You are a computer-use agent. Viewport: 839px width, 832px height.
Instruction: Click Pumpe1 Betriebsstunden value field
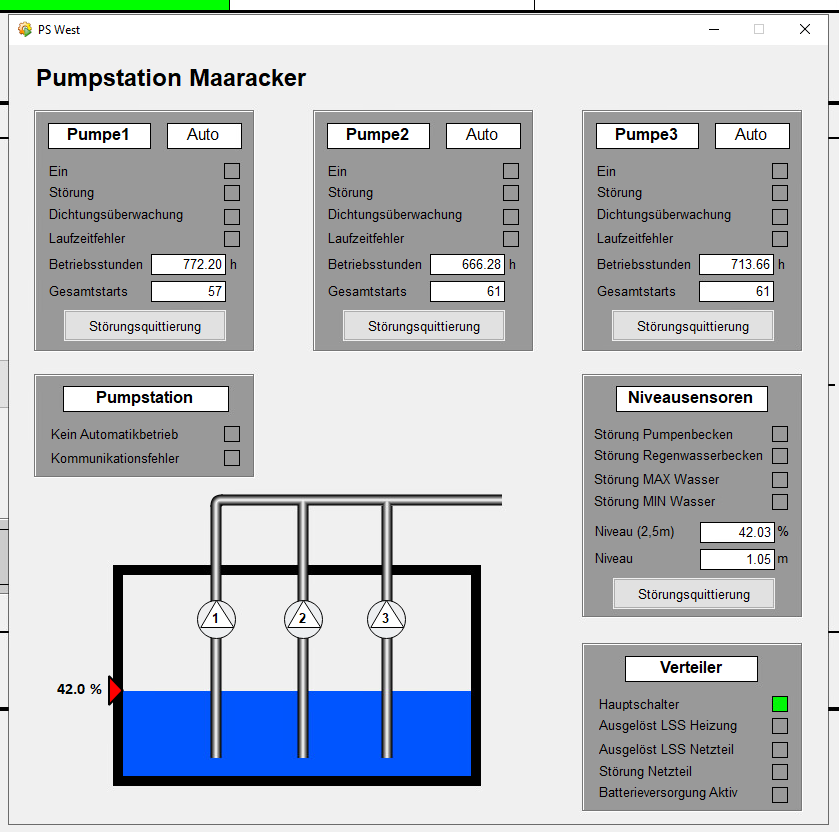(x=188, y=265)
